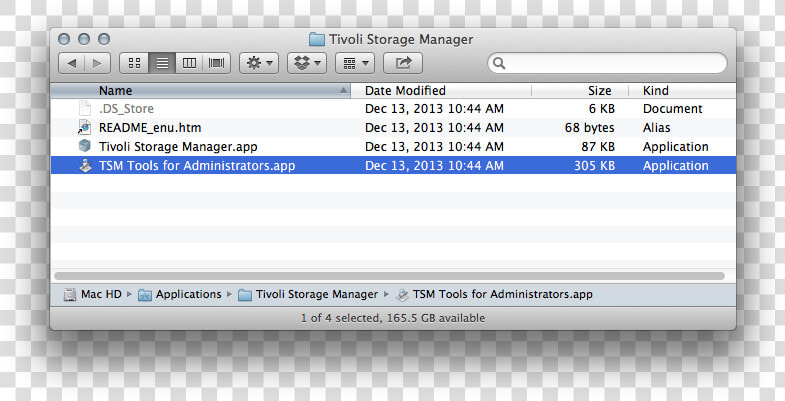Click the .DS_Store date modified cell
The image size is (785, 401).
point(434,109)
